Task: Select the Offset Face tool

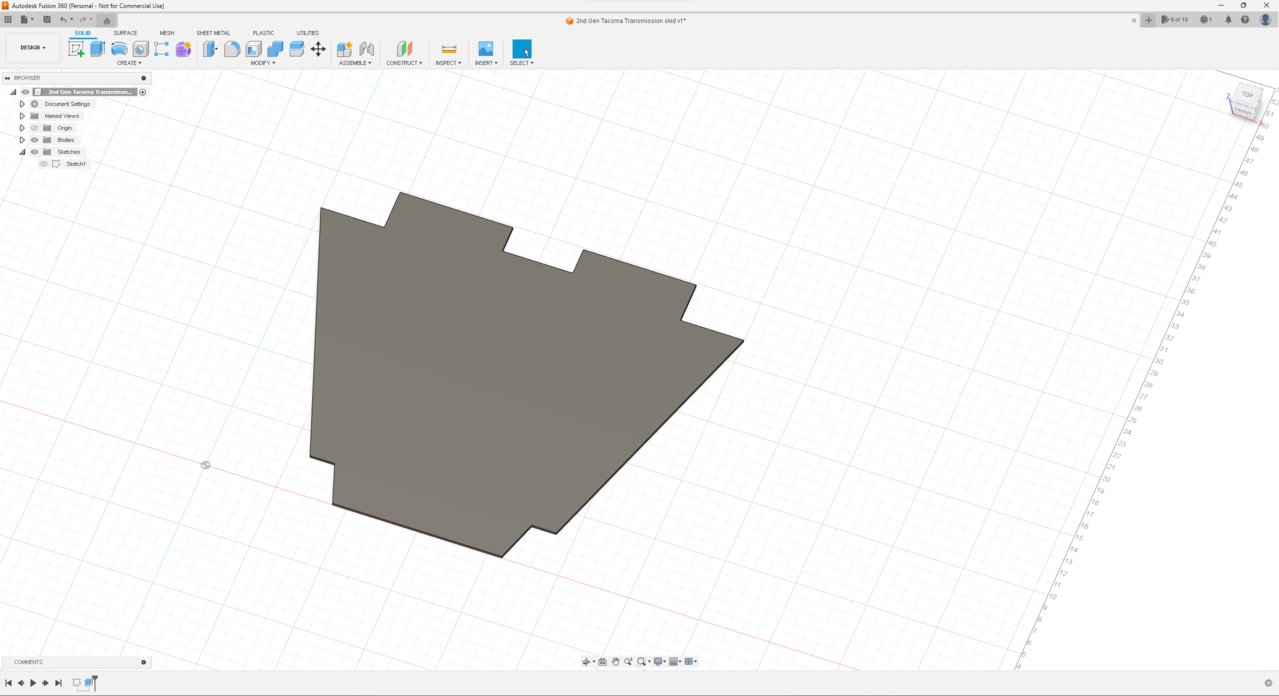Action: coord(296,49)
